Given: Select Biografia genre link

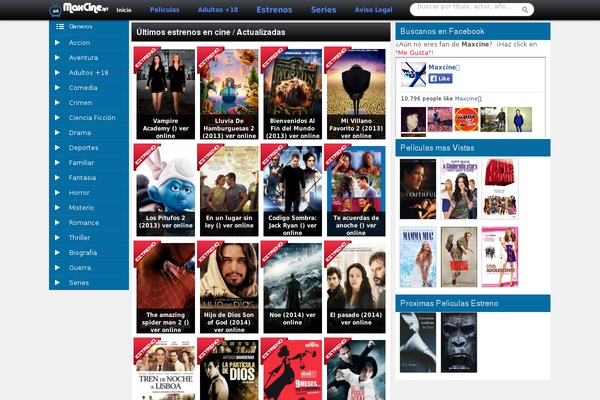Looking at the screenshot, I should pos(83,253).
